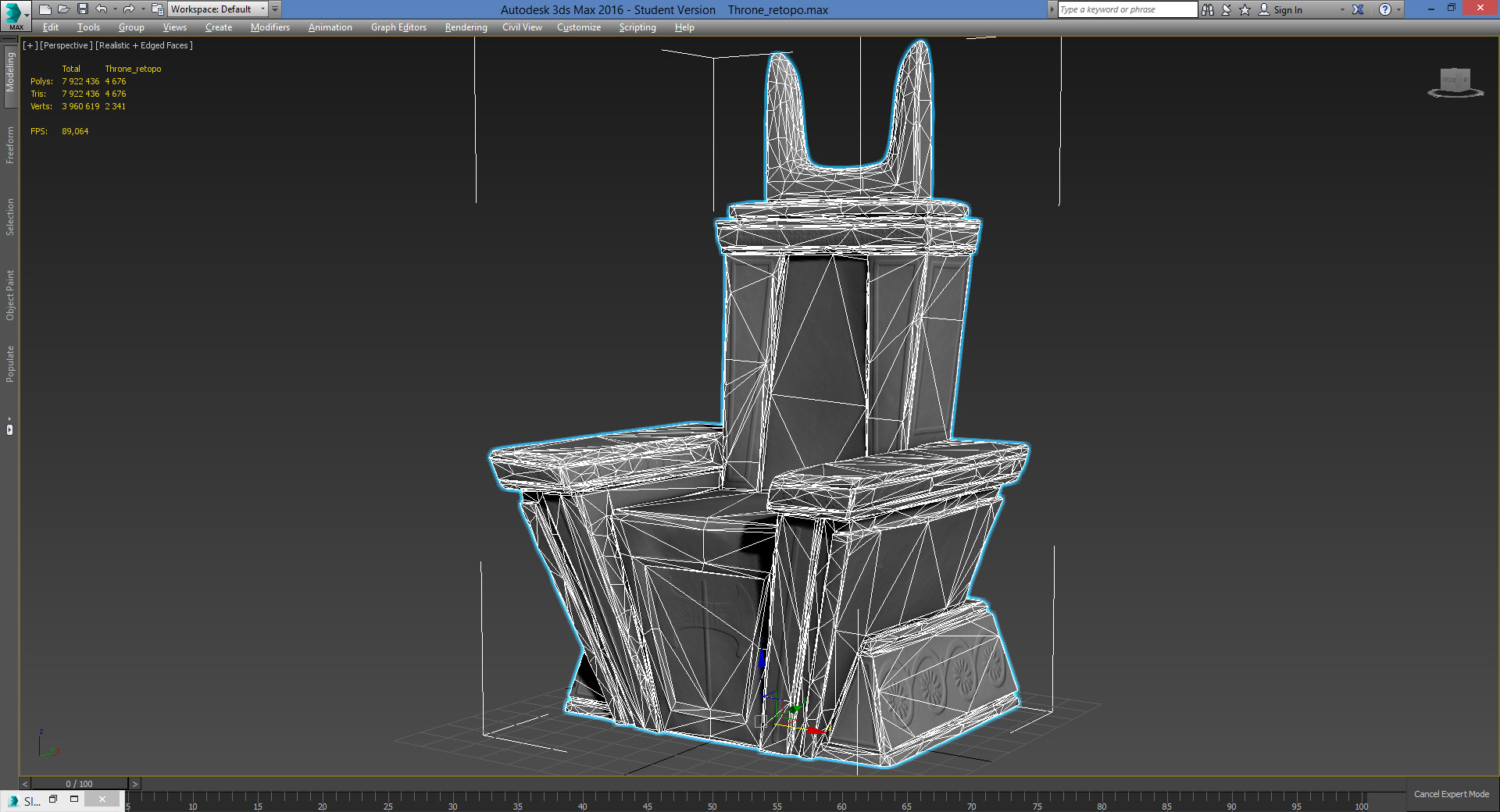Image resolution: width=1500 pixels, height=812 pixels.
Task: Click the time slider showing 0 / 100
Action: pos(79,784)
